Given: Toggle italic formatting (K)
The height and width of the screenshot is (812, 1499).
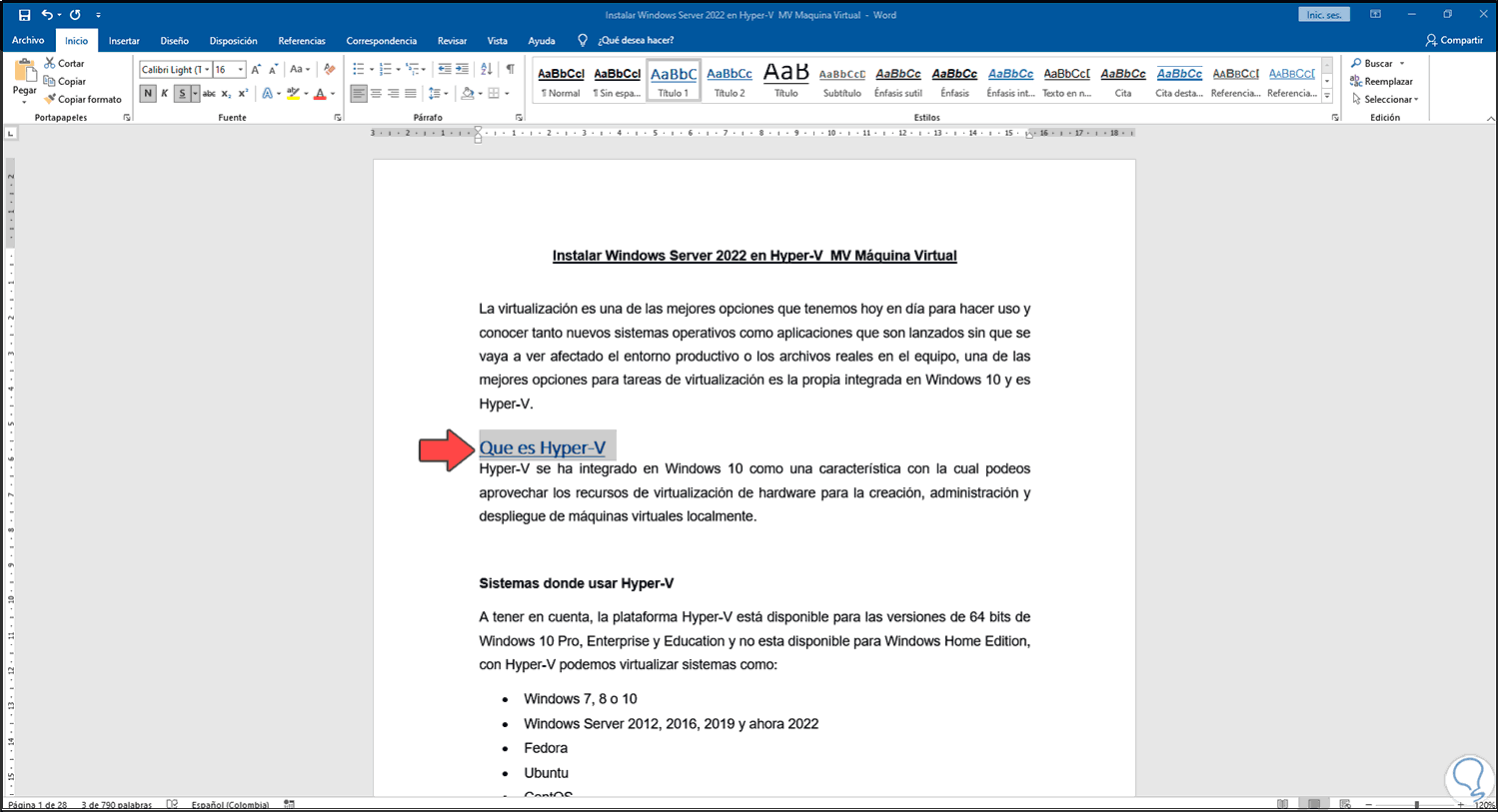Looking at the screenshot, I should click(x=165, y=93).
